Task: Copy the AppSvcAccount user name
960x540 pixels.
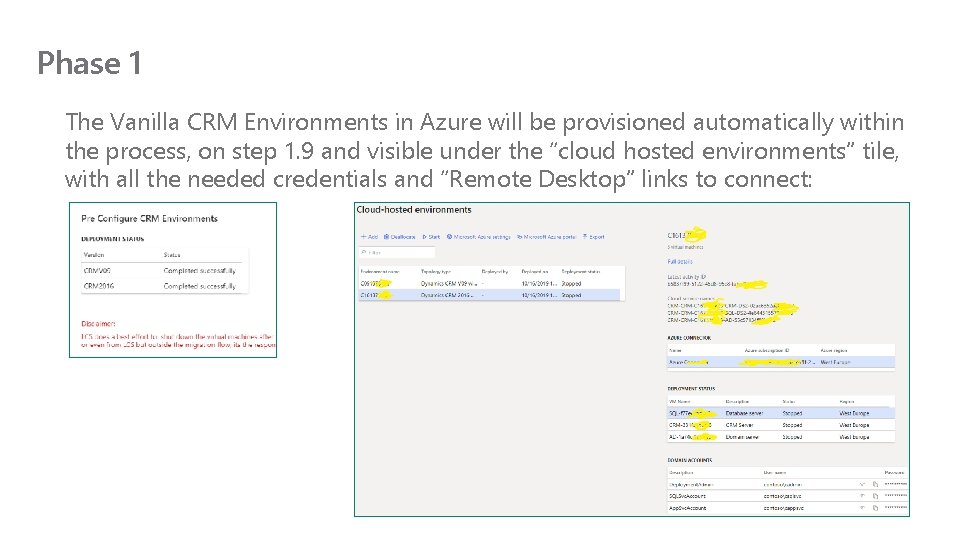Action: pos(876,508)
